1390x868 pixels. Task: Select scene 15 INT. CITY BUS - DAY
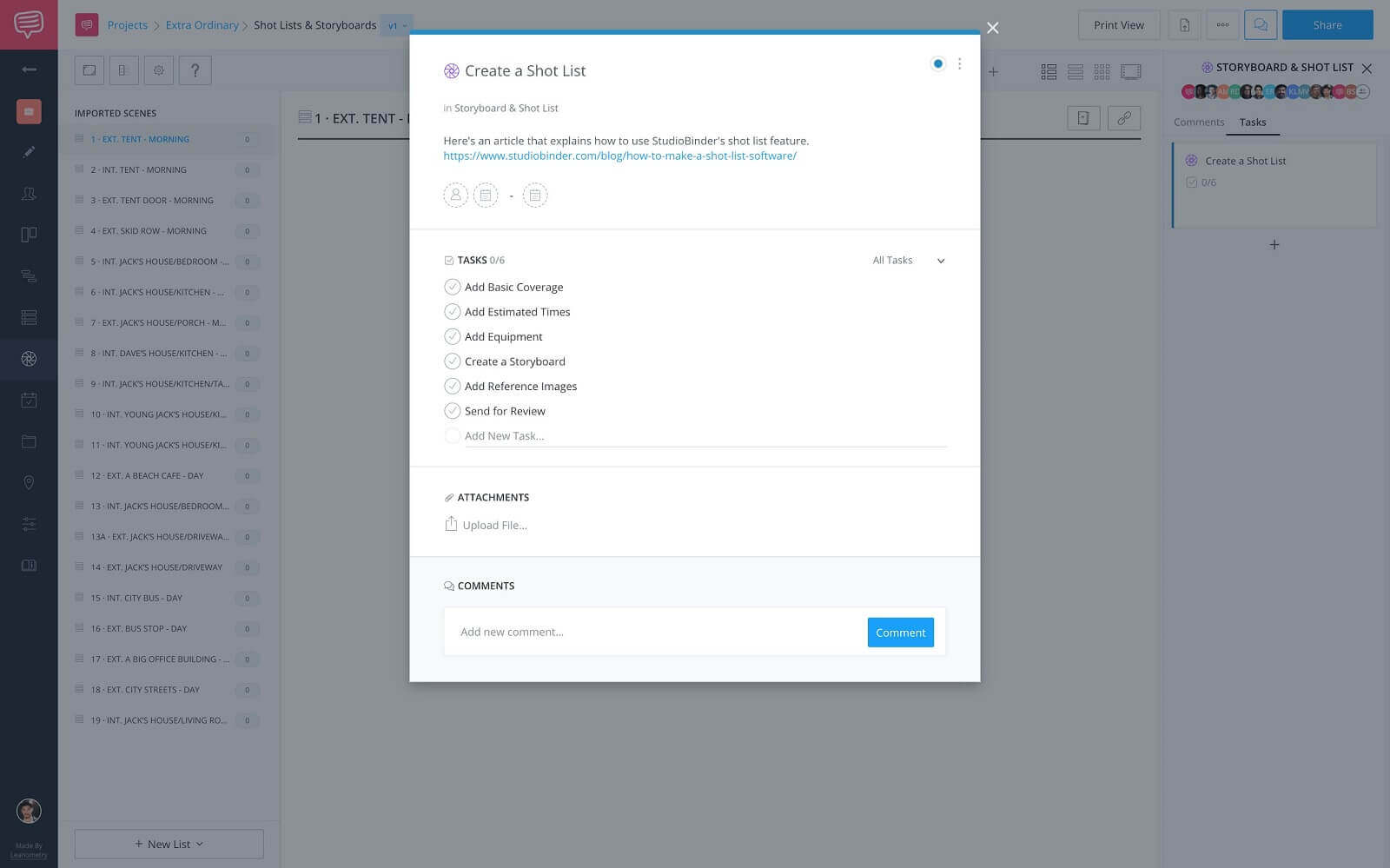click(166, 598)
